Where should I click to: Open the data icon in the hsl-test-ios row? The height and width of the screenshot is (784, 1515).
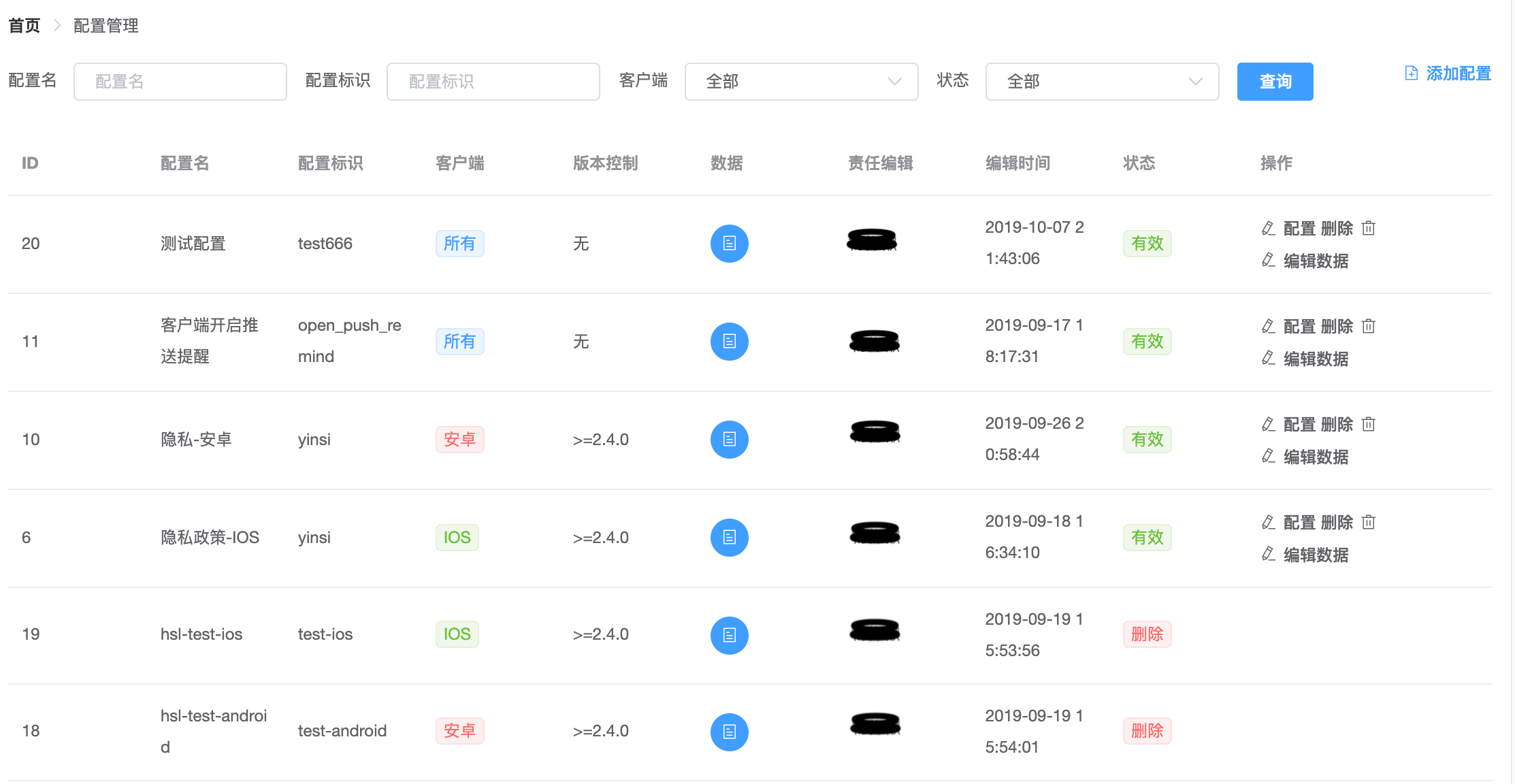[729, 635]
